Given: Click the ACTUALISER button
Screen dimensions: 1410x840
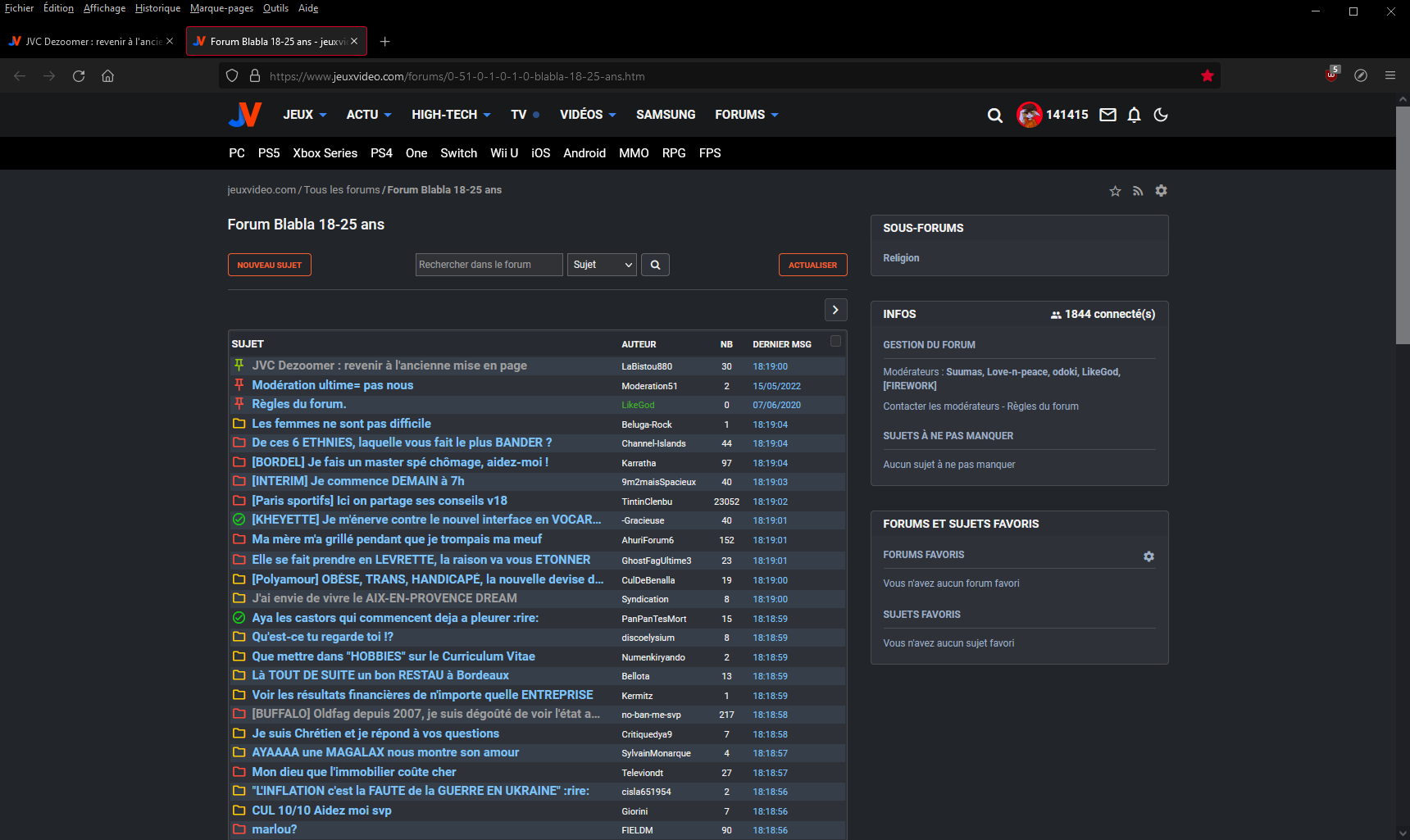Looking at the screenshot, I should [812, 265].
